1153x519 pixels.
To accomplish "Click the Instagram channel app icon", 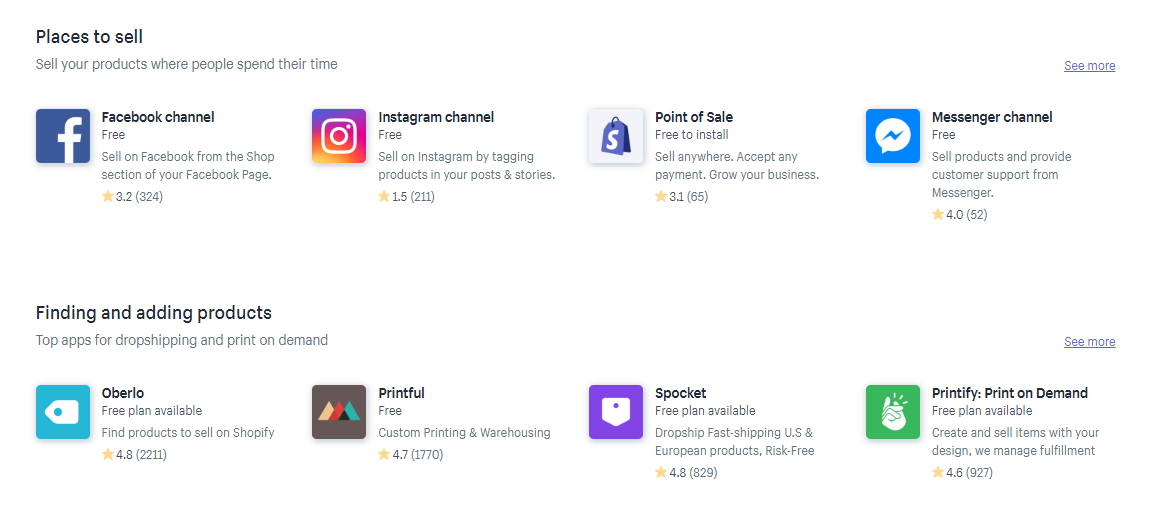I will pyautogui.click(x=339, y=136).
